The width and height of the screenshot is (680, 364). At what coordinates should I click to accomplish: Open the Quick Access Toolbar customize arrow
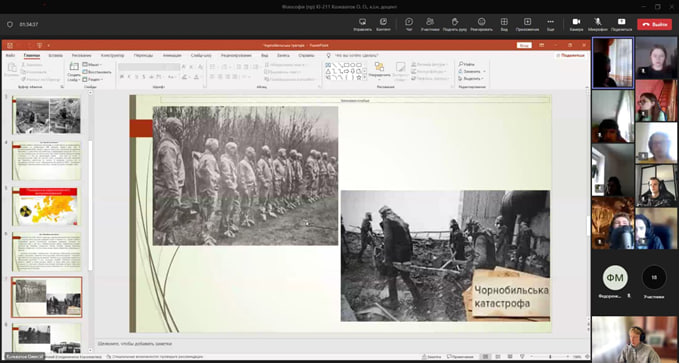point(49,45)
